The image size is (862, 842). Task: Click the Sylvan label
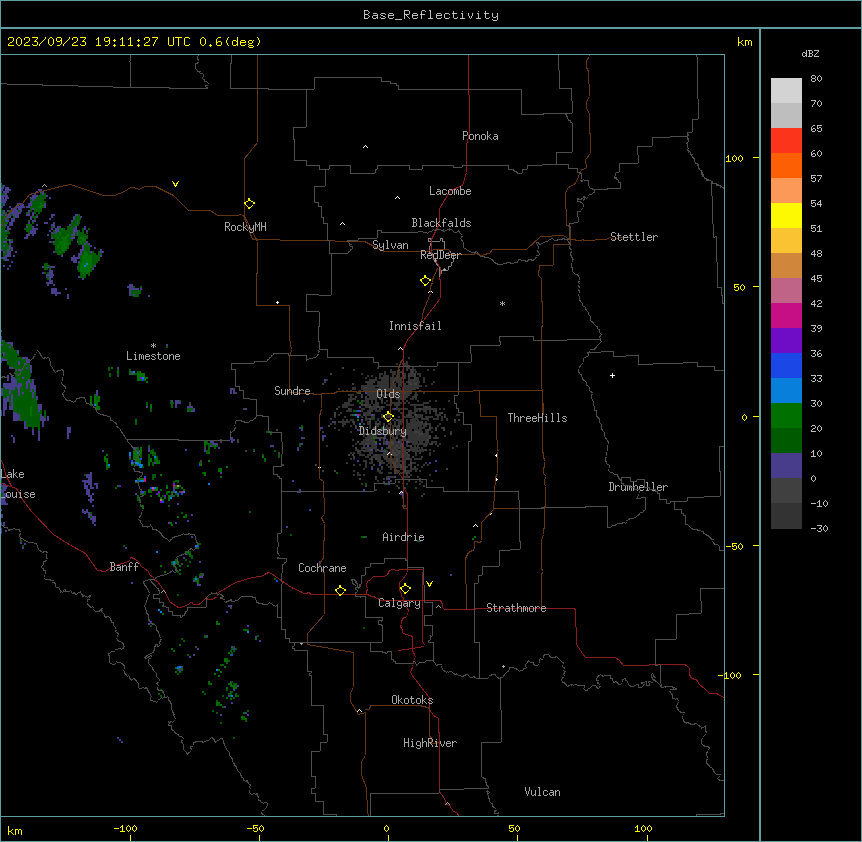pos(390,245)
